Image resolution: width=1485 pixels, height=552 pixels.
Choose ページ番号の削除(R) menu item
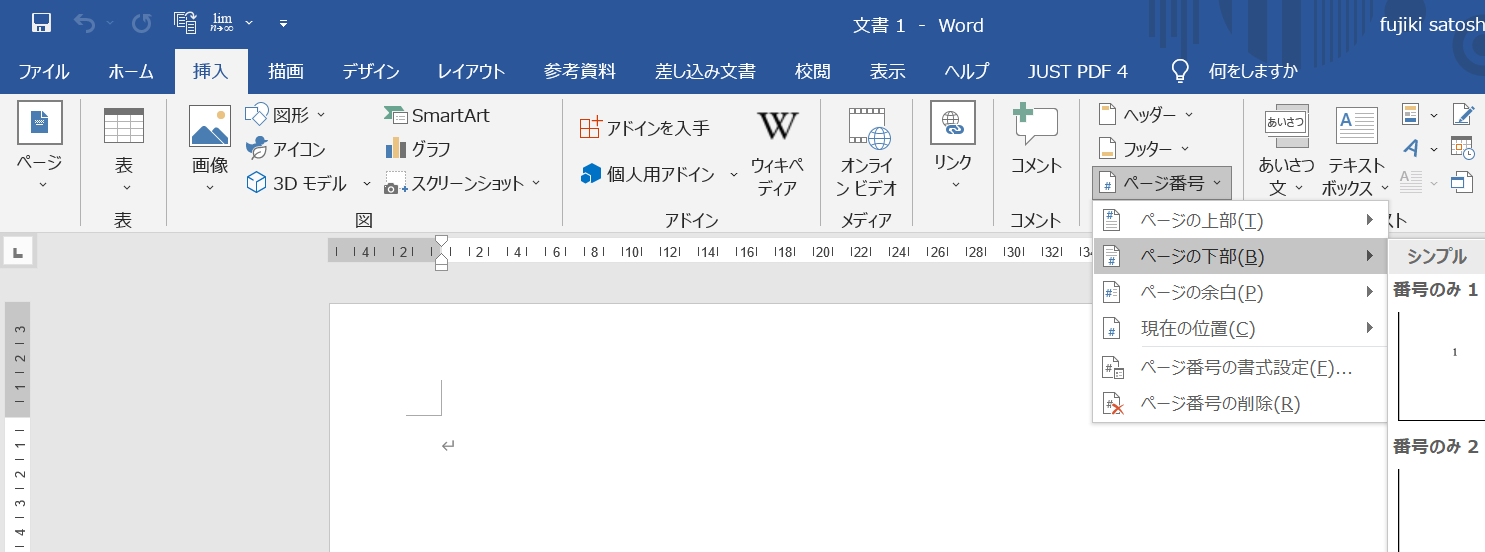point(1240,403)
